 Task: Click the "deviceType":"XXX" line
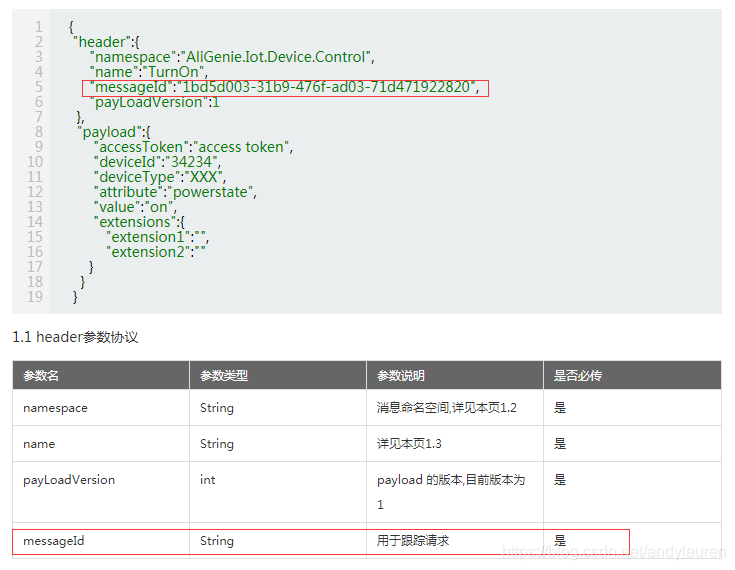[160, 177]
